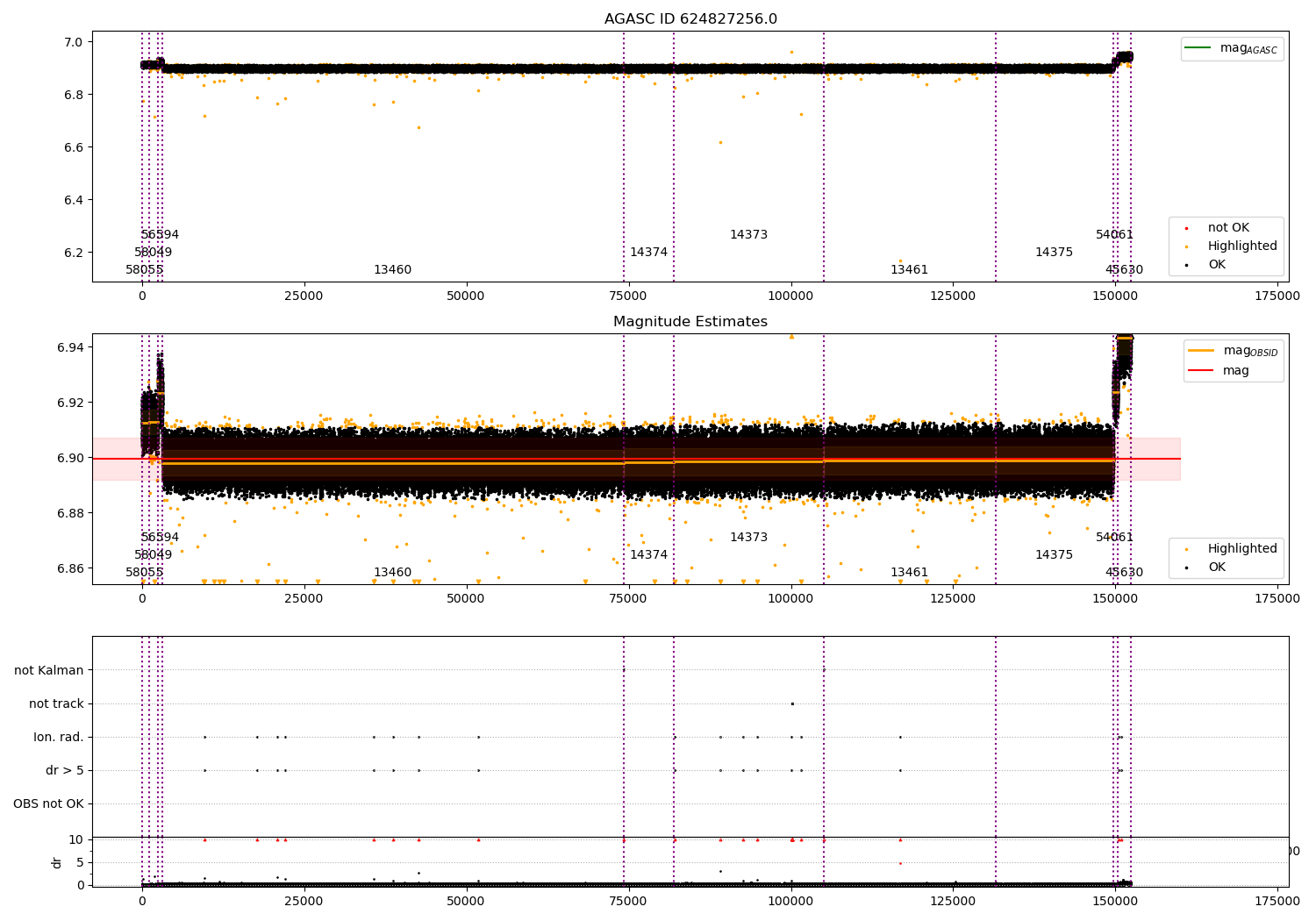Click the 'dr' y-axis label
Screen dimensions: 1316x921
pyautogui.click(x=57, y=862)
